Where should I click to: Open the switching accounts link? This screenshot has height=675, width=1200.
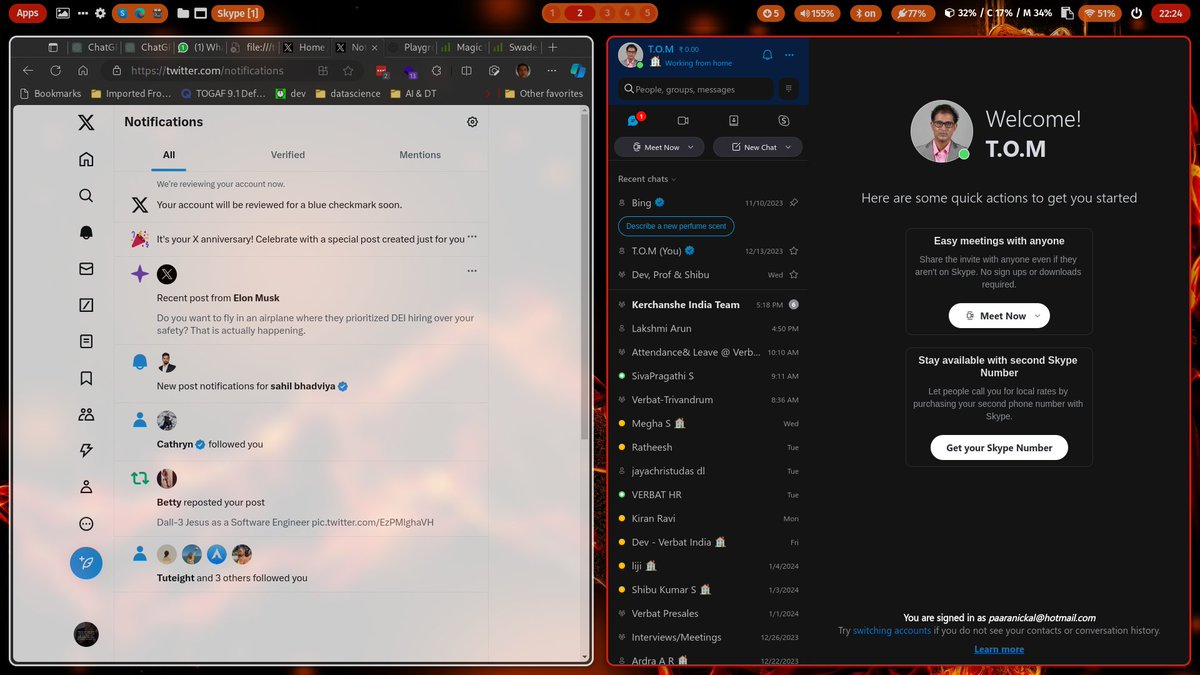pyautogui.click(x=892, y=631)
